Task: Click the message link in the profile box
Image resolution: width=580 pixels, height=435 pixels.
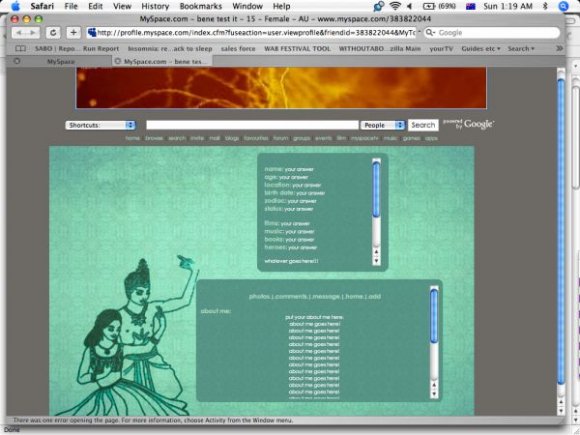Action: [325, 296]
